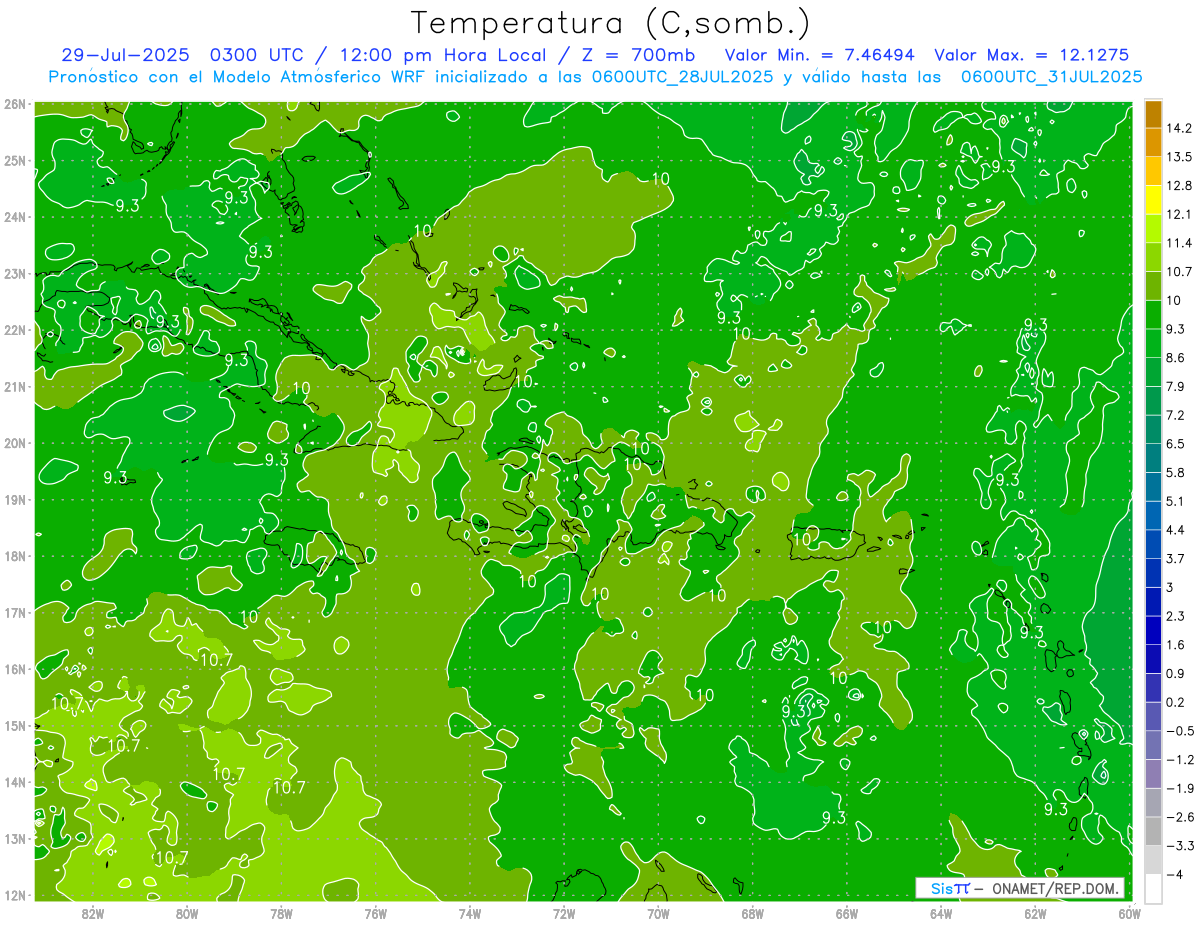This screenshot has width=1200, height=927.
Task: Click the 14N latitude axis label
Action: [14, 782]
